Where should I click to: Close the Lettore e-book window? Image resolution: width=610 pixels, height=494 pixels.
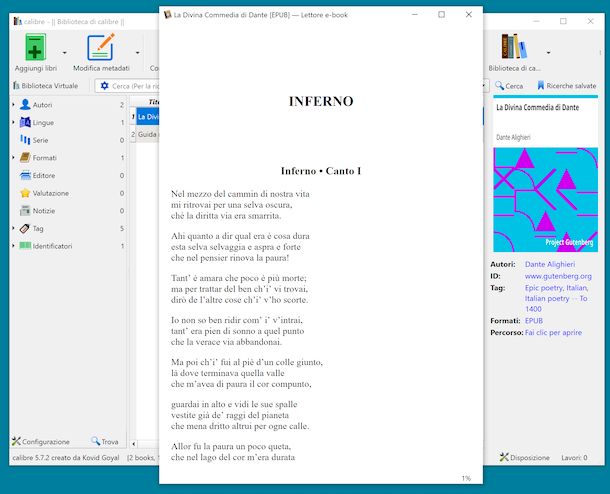[x=469, y=14]
